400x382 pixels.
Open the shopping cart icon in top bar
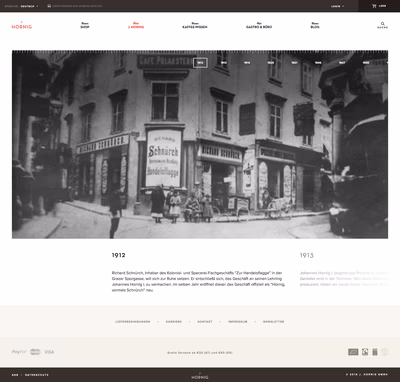(374, 6)
